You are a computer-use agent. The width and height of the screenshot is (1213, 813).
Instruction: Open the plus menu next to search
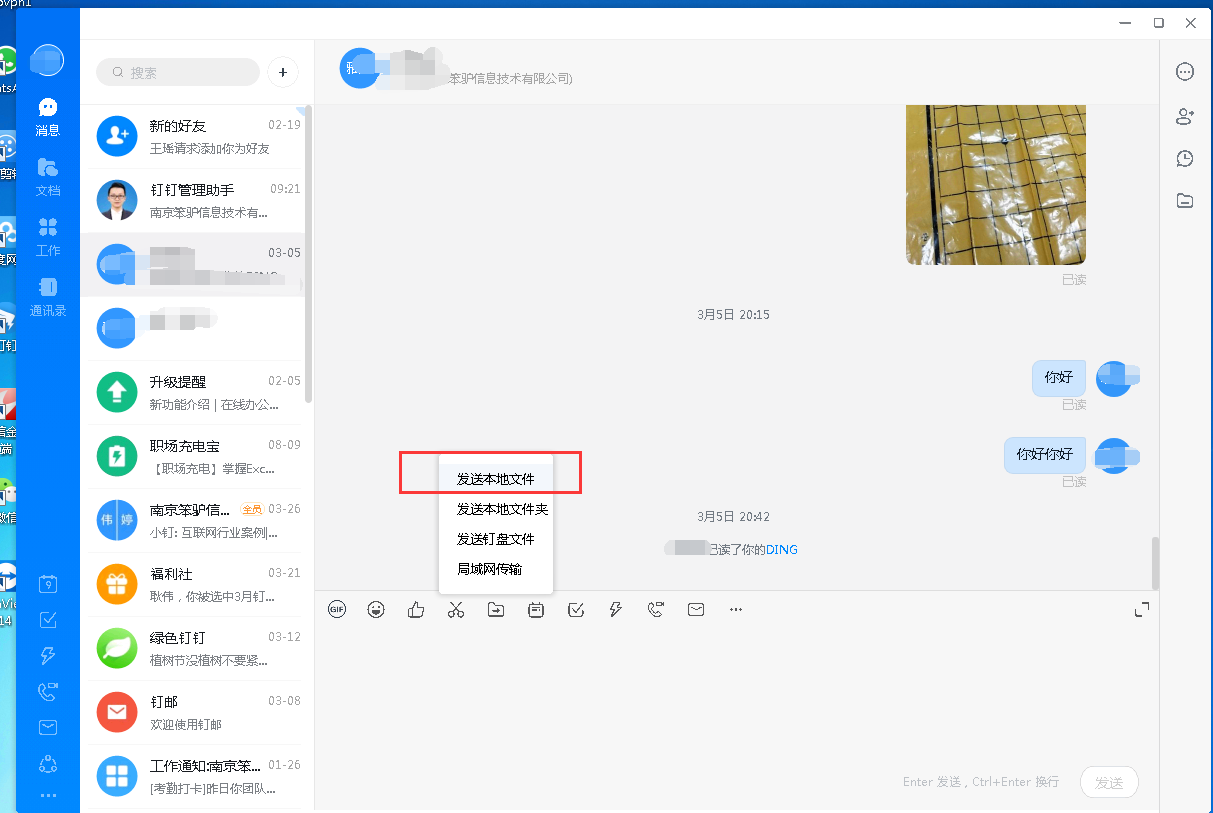coord(283,72)
